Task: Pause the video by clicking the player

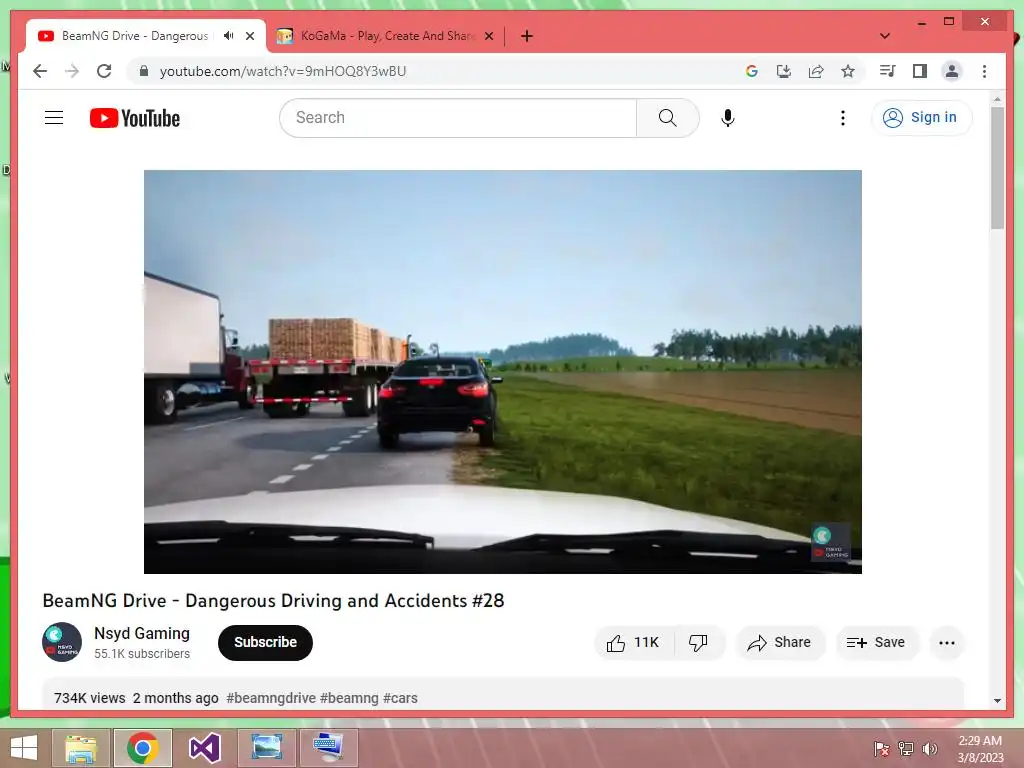Action: point(503,372)
